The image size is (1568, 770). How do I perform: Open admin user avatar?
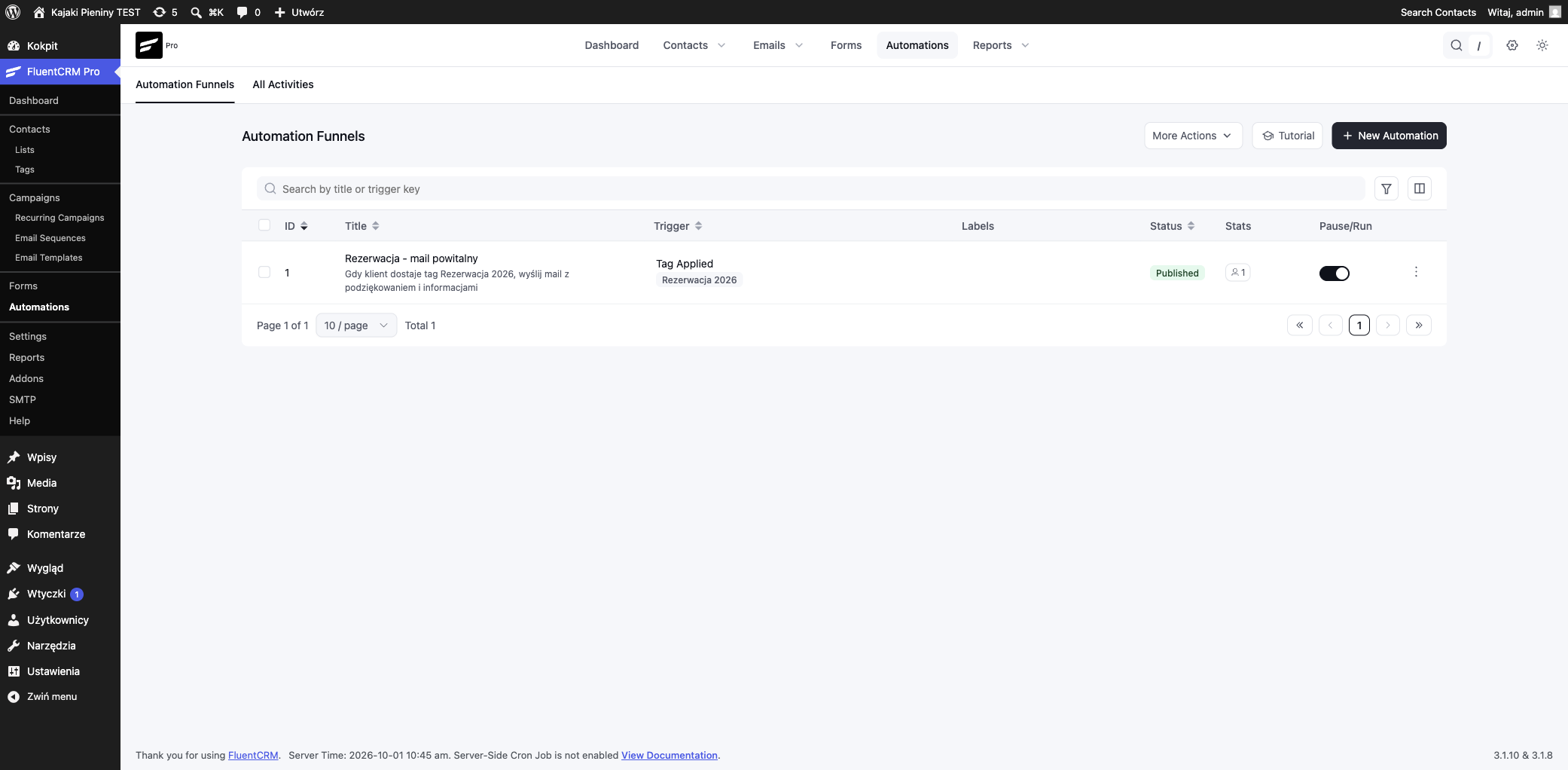(x=1555, y=12)
